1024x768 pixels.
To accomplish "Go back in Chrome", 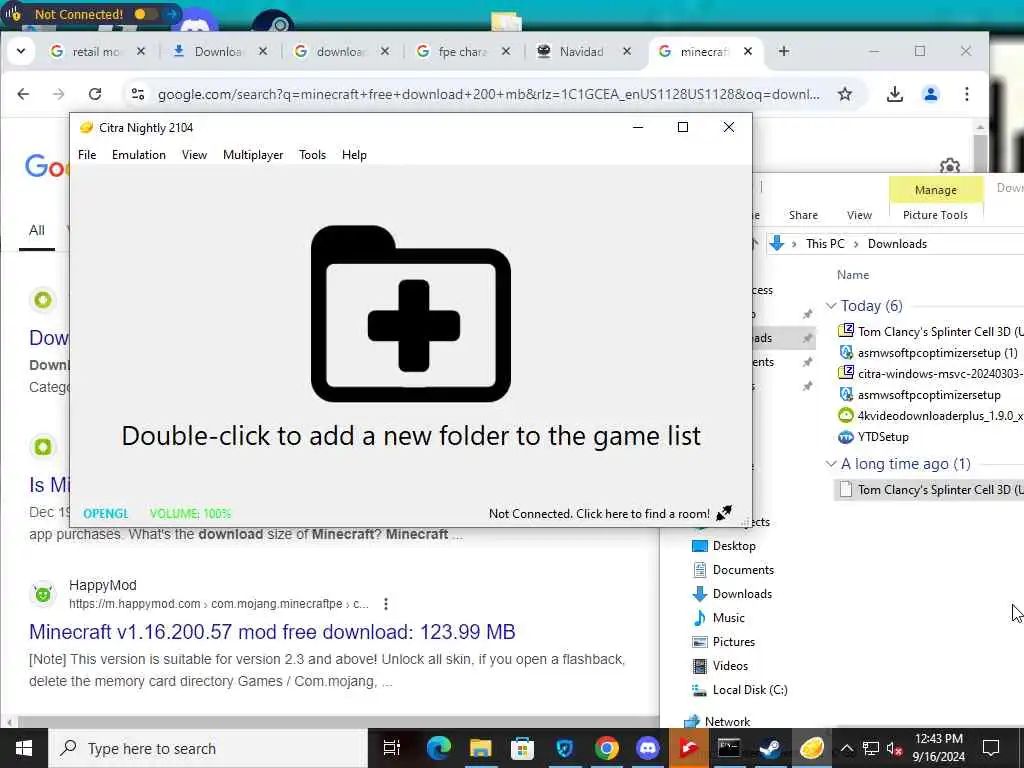I will tap(24, 94).
